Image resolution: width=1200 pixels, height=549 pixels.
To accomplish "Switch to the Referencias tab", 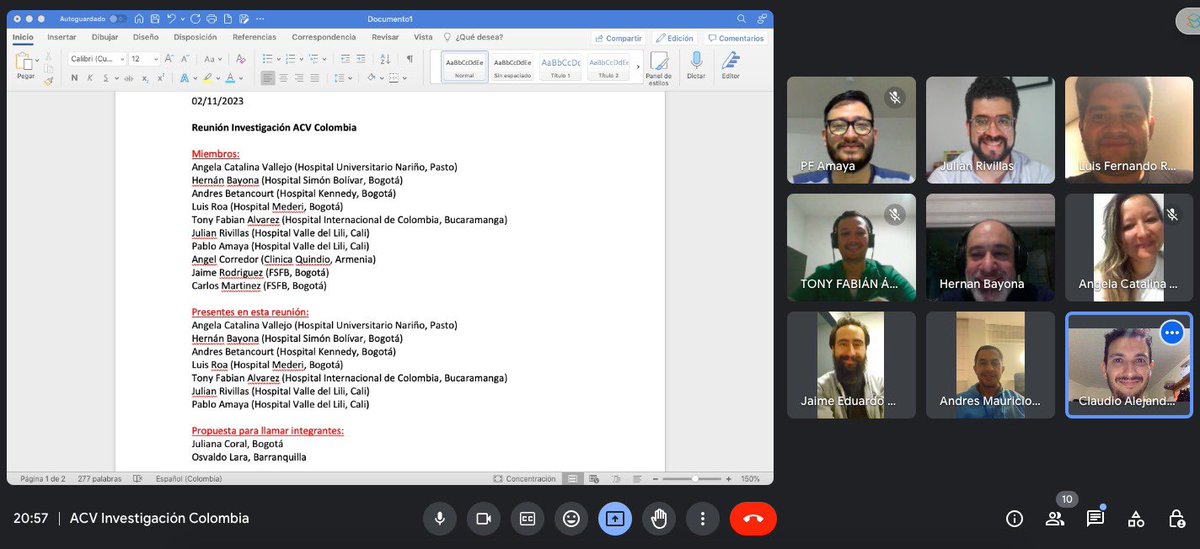I will pyautogui.click(x=254, y=37).
